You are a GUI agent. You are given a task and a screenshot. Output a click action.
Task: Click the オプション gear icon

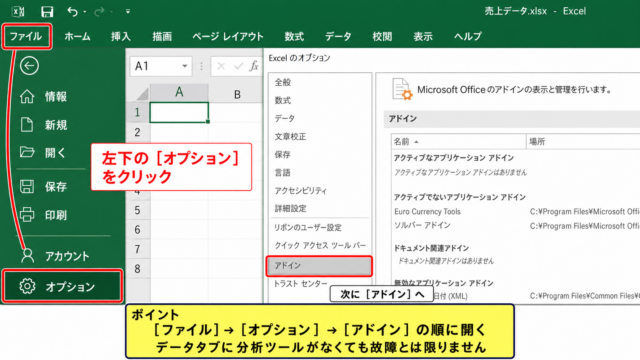click(27, 286)
